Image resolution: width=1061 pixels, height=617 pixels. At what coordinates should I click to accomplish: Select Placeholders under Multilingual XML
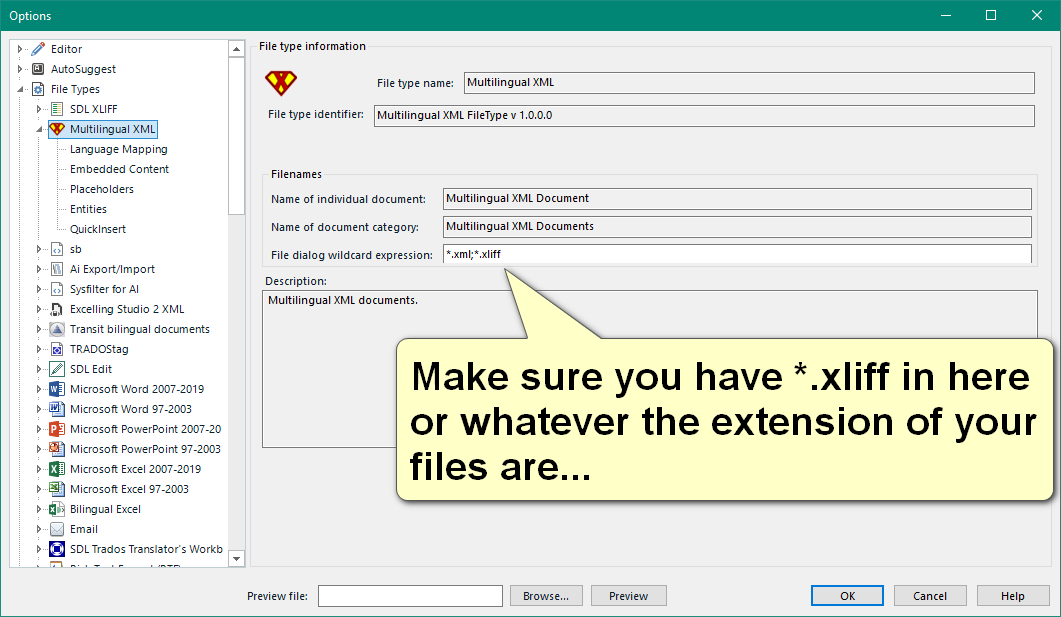101,189
